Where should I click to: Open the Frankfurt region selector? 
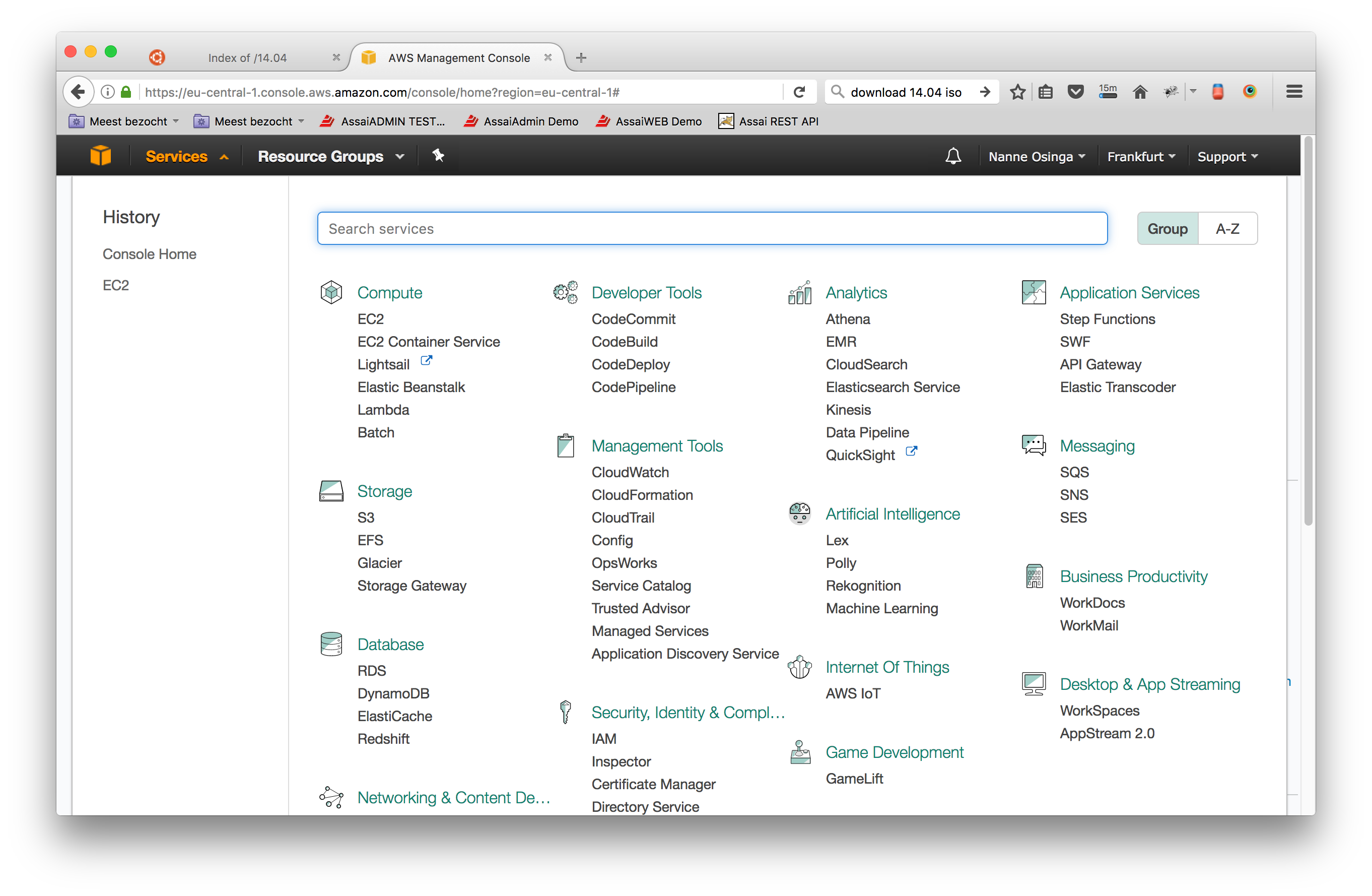pos(1141,156)
